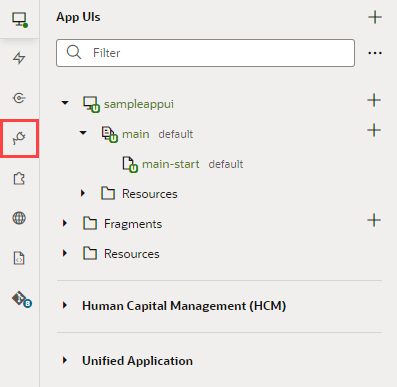Click the plus button next to sampleappui
Viewport: 397px width, 387px height.
click(374, 100)
